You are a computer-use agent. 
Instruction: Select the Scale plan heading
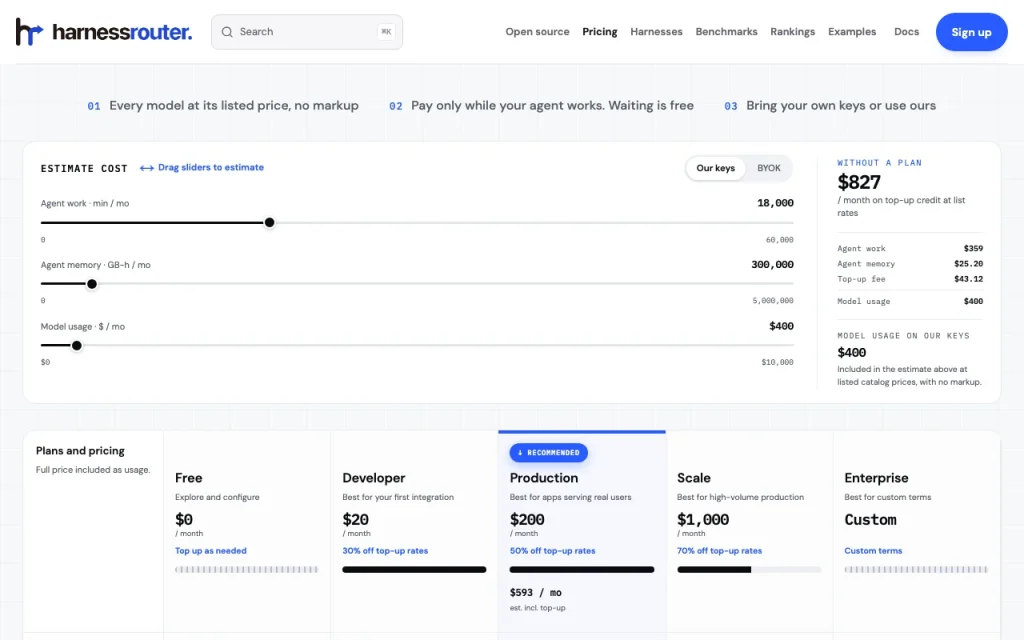694,478
